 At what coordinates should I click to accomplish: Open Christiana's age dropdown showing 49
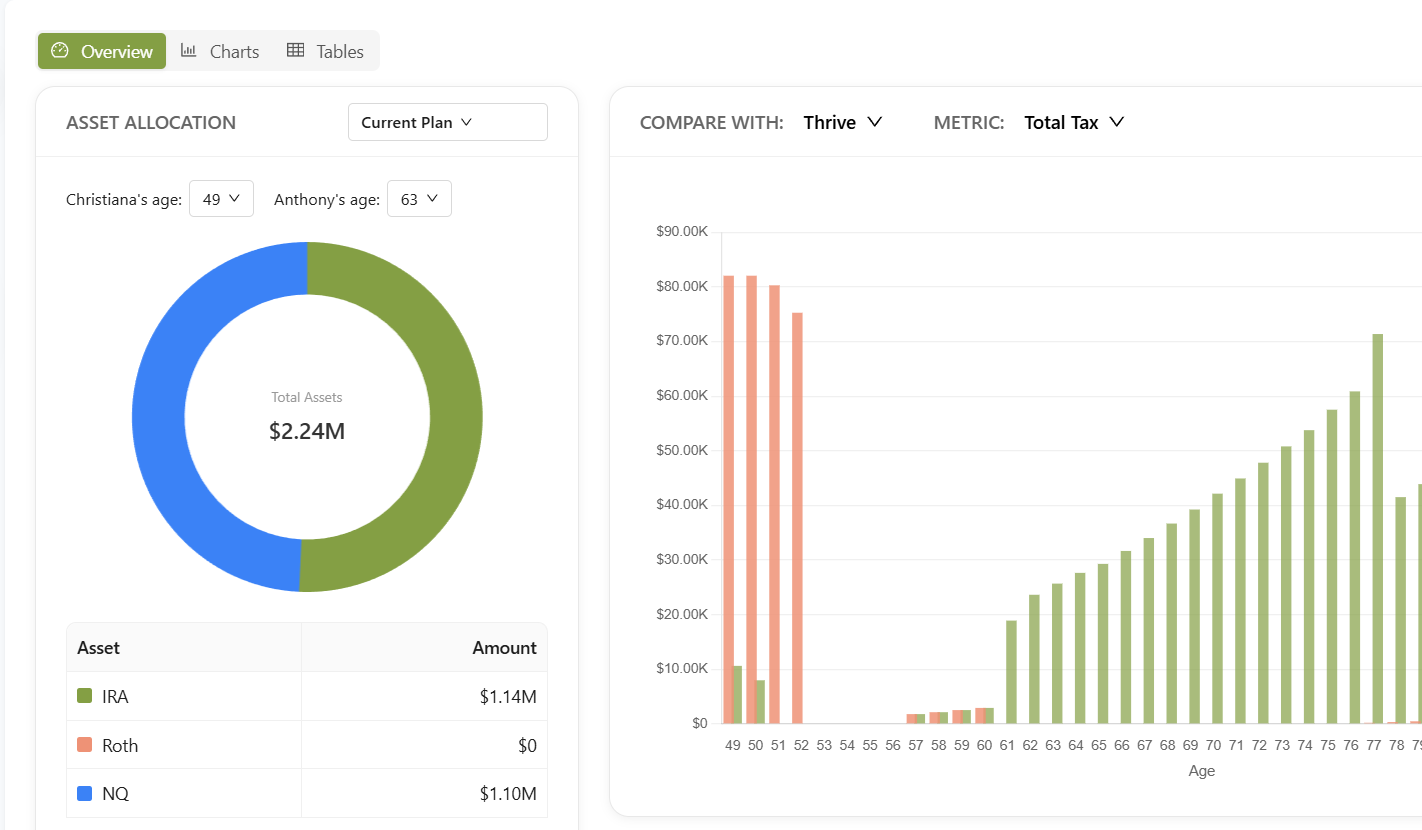click(221, 198)
